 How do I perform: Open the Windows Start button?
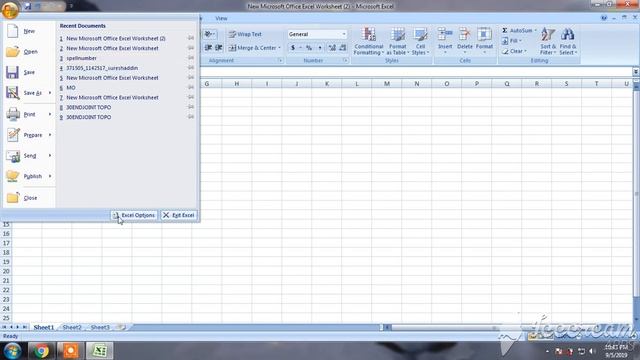(12, 351)
